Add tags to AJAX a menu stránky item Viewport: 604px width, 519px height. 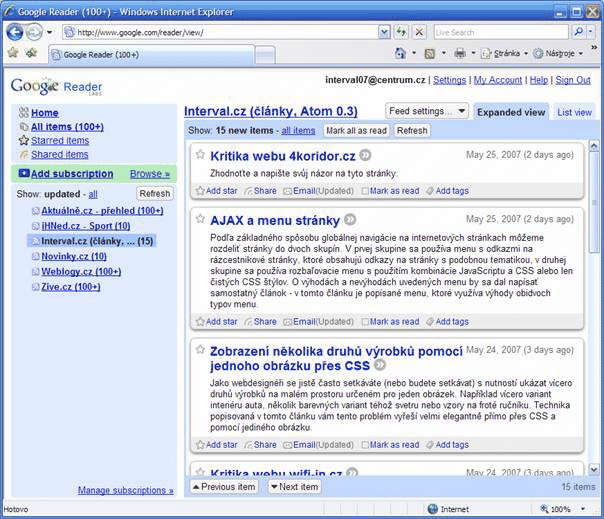[447, 322]
